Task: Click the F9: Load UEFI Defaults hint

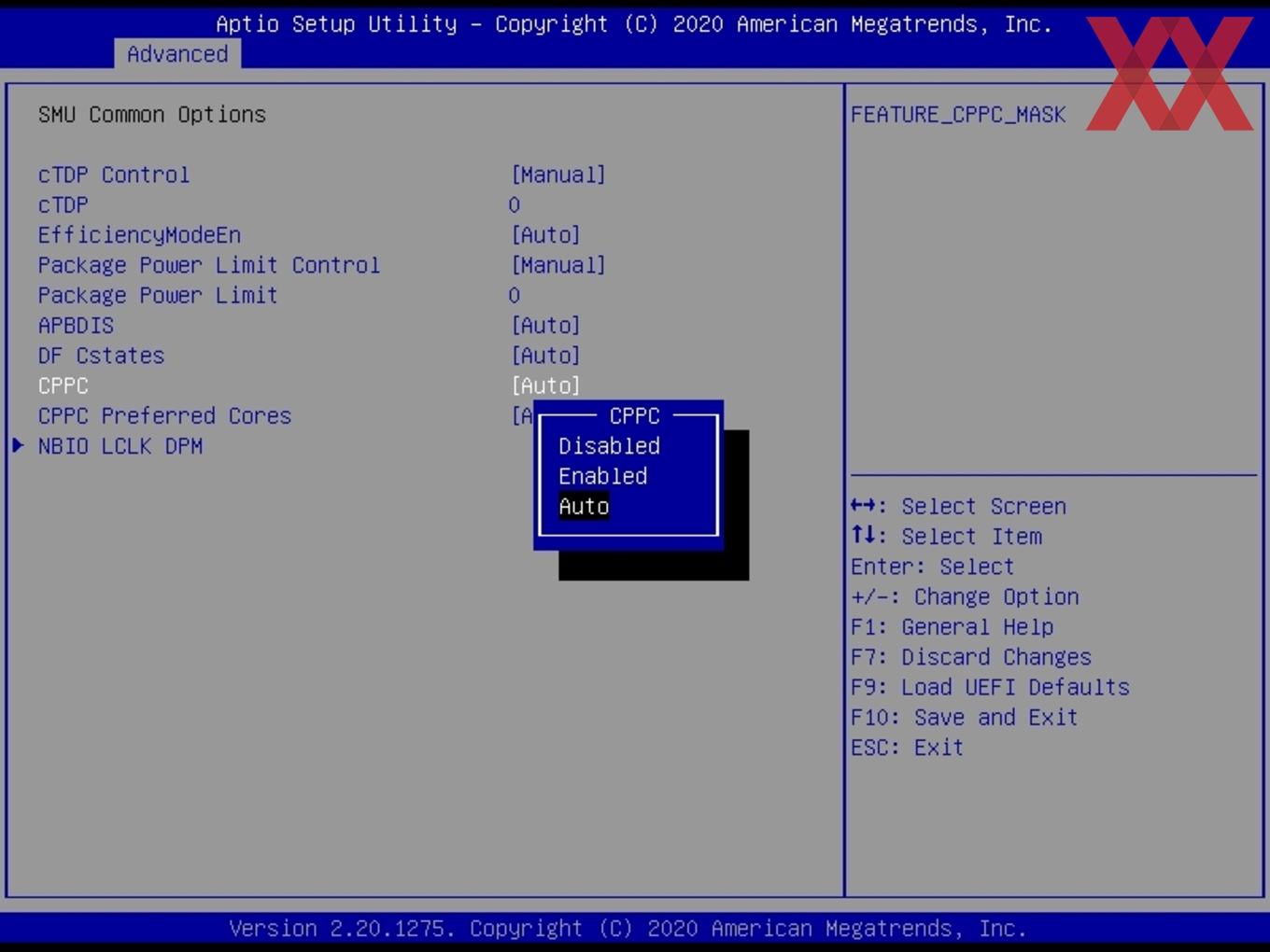Action: [x=990, y=687]
